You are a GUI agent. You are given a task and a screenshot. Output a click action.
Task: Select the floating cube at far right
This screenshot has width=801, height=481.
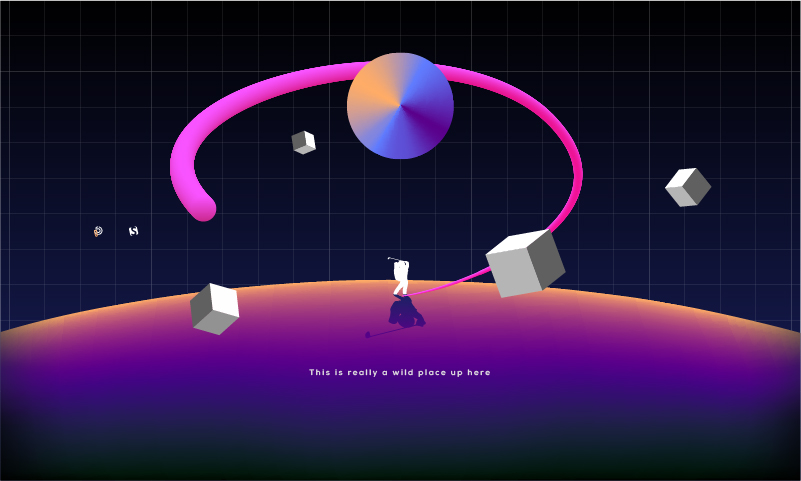pyautogui.click(x=688, y=187)
